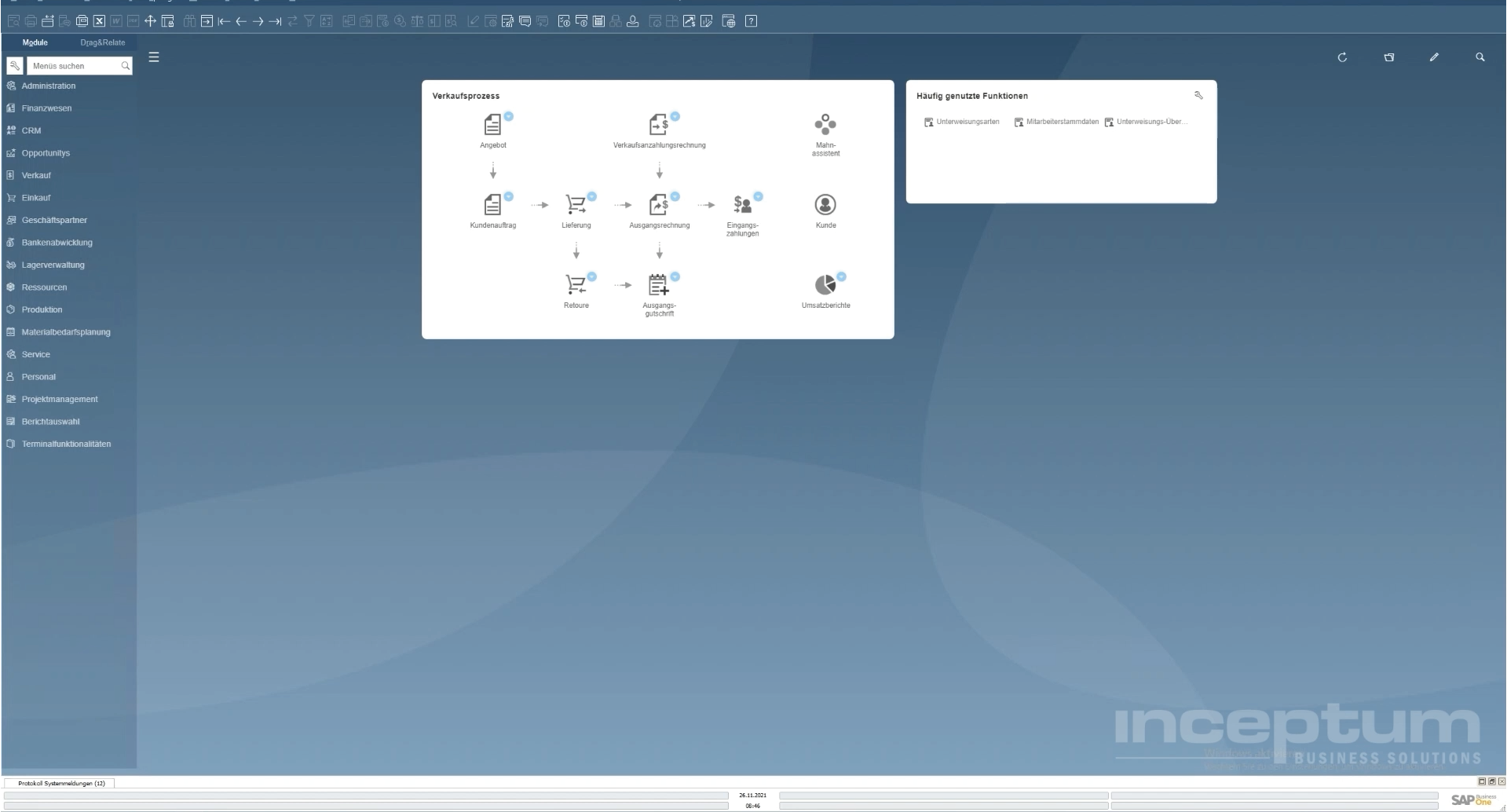This screenshot has width=1507, height=812.
Task: Expand the Retoure dropdown bubble
Action: coord(592,276)
